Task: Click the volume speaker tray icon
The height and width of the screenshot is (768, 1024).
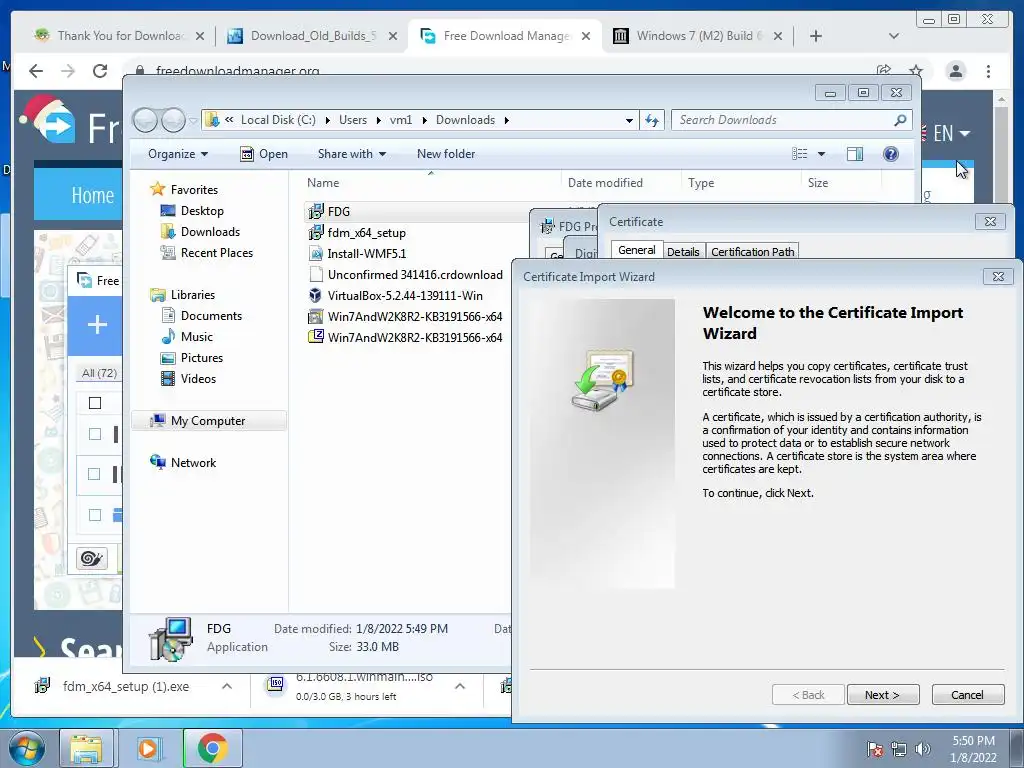Action: point(922,749)
